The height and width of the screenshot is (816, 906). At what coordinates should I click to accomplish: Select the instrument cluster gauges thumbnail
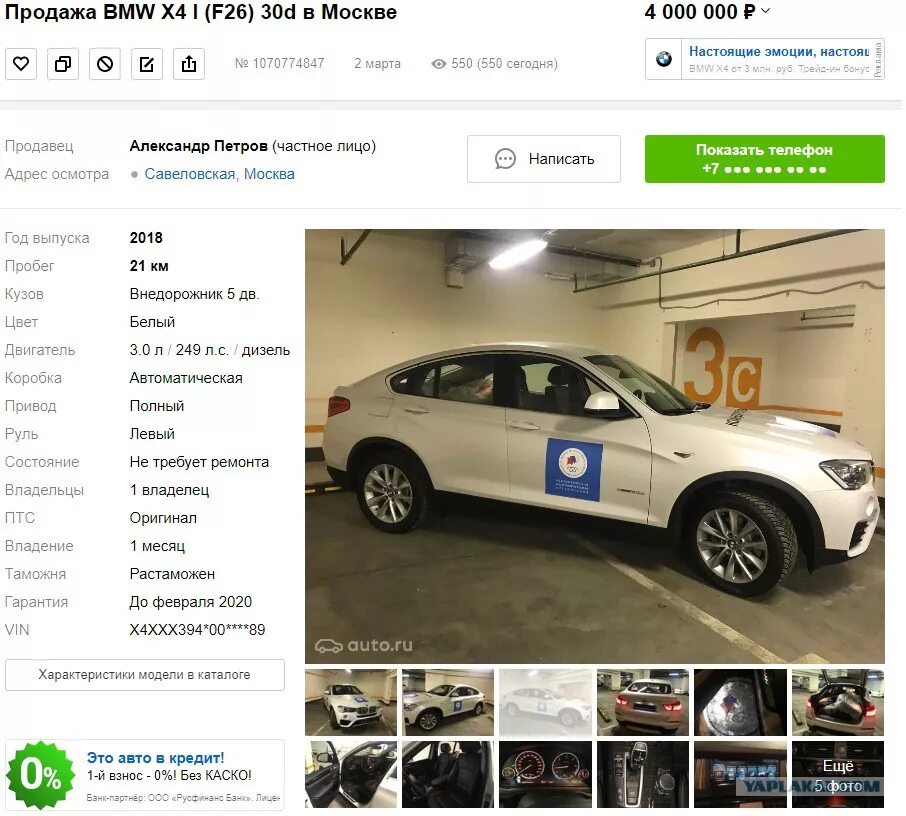coord(545,774)
